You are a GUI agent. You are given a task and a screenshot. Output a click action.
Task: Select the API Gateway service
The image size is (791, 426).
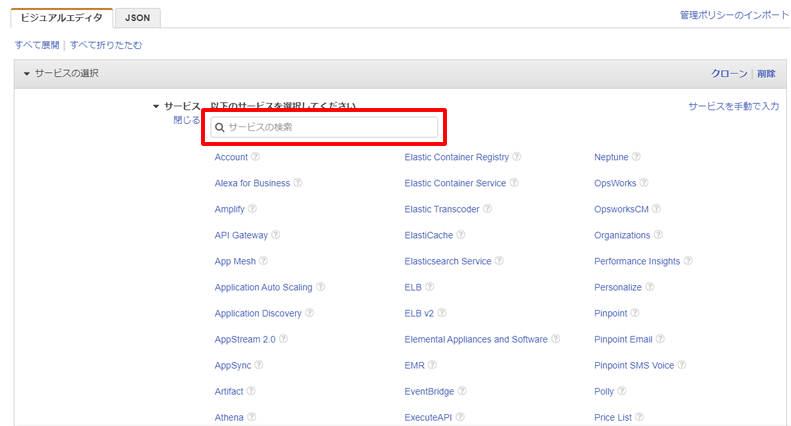coord(241,235)
